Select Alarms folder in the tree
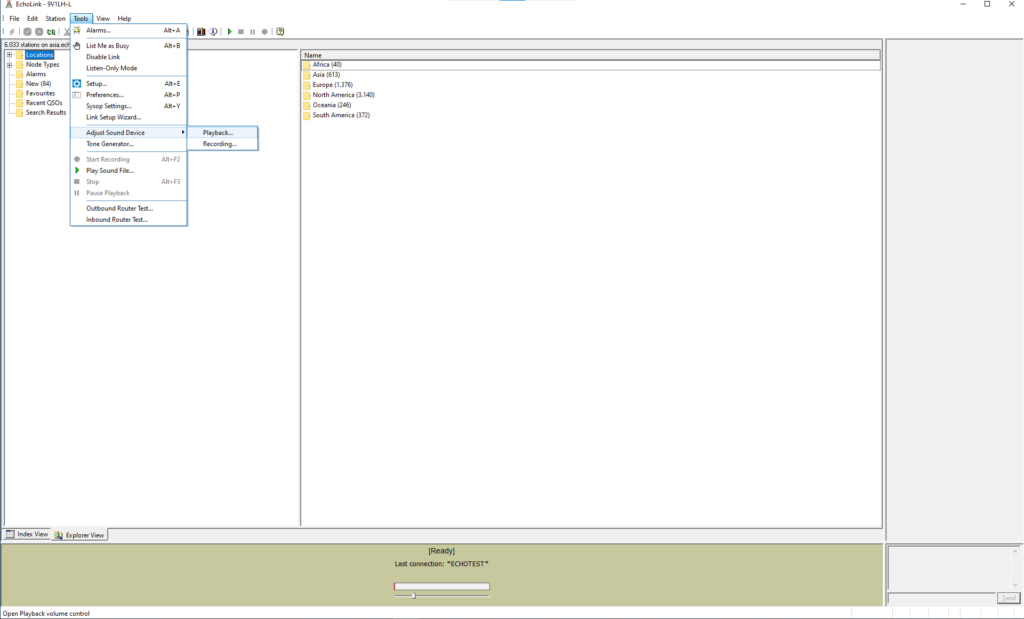Viewport: 1024px width, 619px height. [36, 74]
